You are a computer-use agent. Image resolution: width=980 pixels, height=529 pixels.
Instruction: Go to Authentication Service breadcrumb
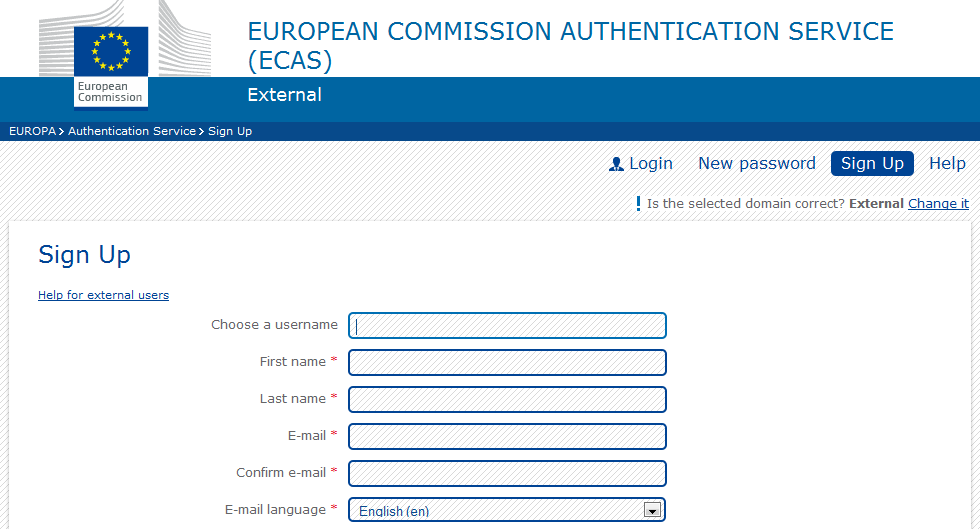click(132, 131)
